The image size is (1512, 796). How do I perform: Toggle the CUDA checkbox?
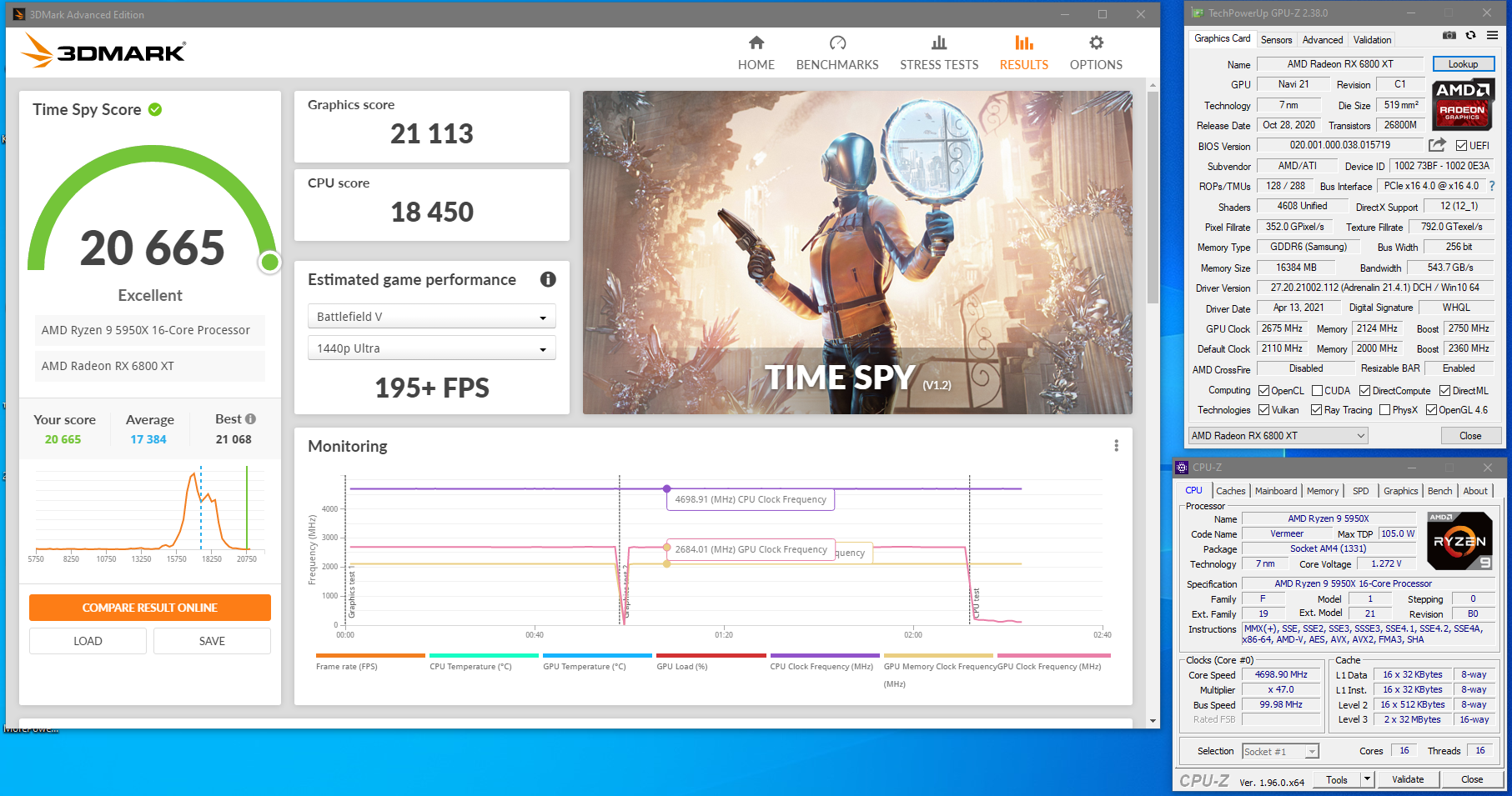click(1317, 391)
